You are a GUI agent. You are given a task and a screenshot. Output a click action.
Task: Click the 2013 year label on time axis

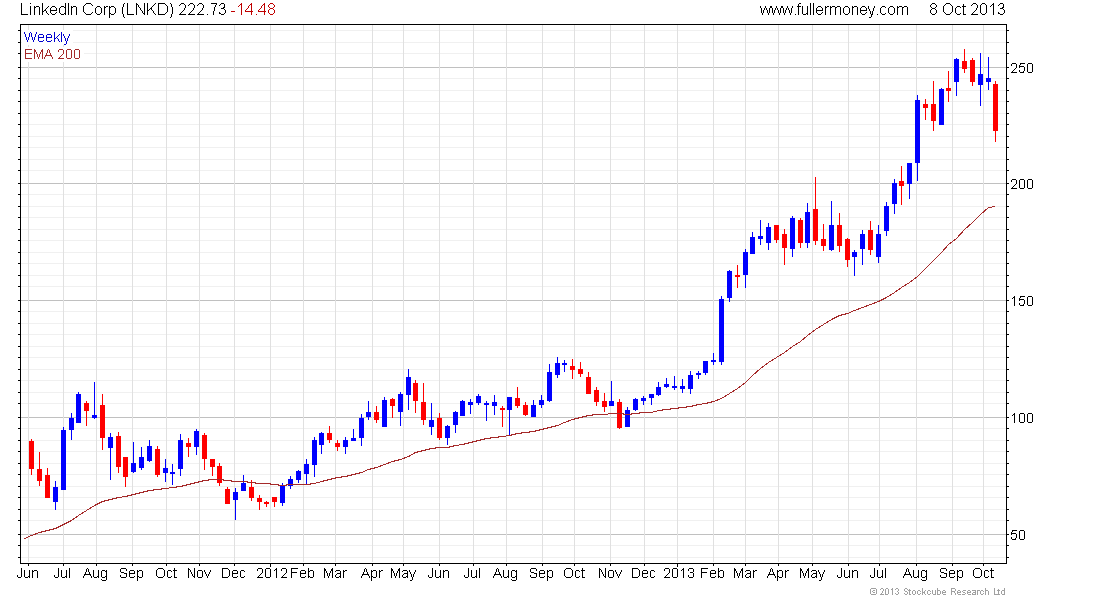pos(679,573)
